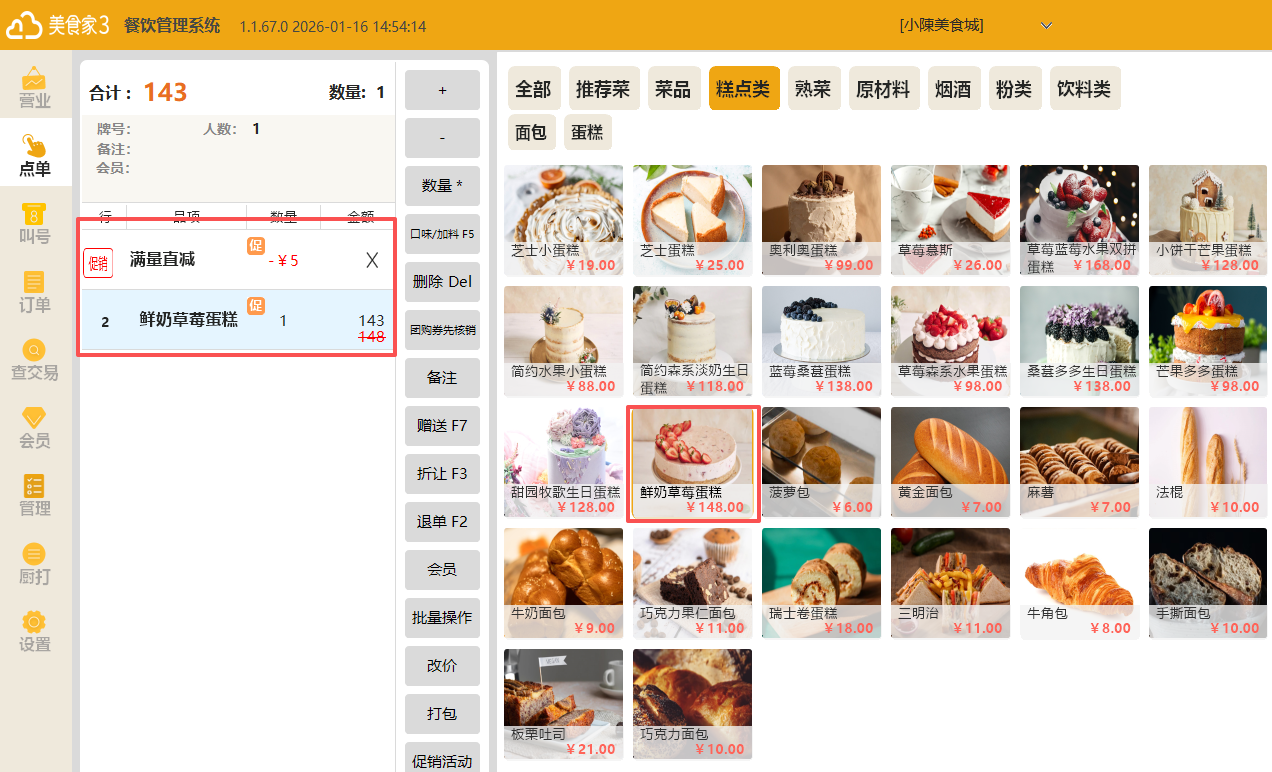Add 黄金面包 to the order
Screen dimensions: 1272x772
pyautogui.click(x=950, y=462)
